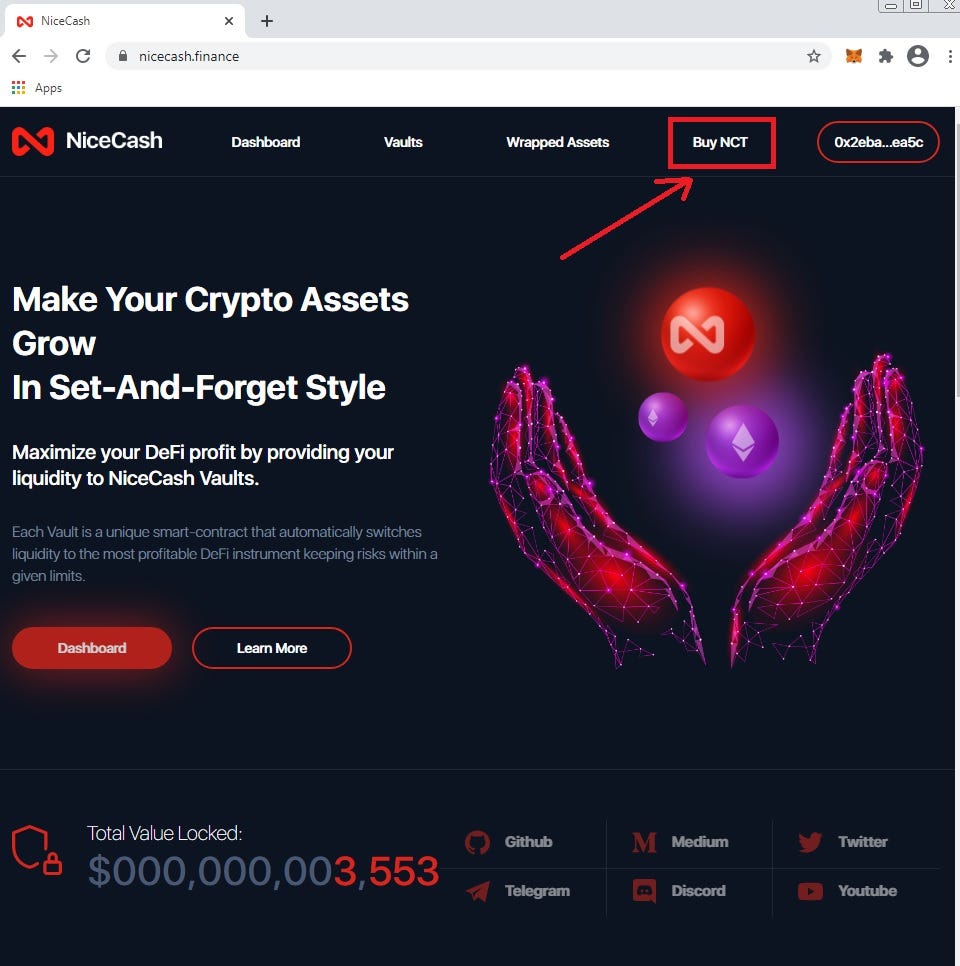This screenshot has width=960, height=966.
Task: Open the Youtube play icon link
Action: 810,891
